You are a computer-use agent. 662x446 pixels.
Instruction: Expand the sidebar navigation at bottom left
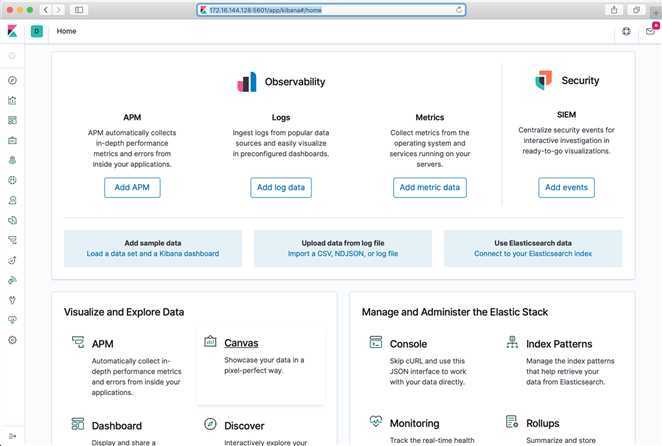pos(12,436)
